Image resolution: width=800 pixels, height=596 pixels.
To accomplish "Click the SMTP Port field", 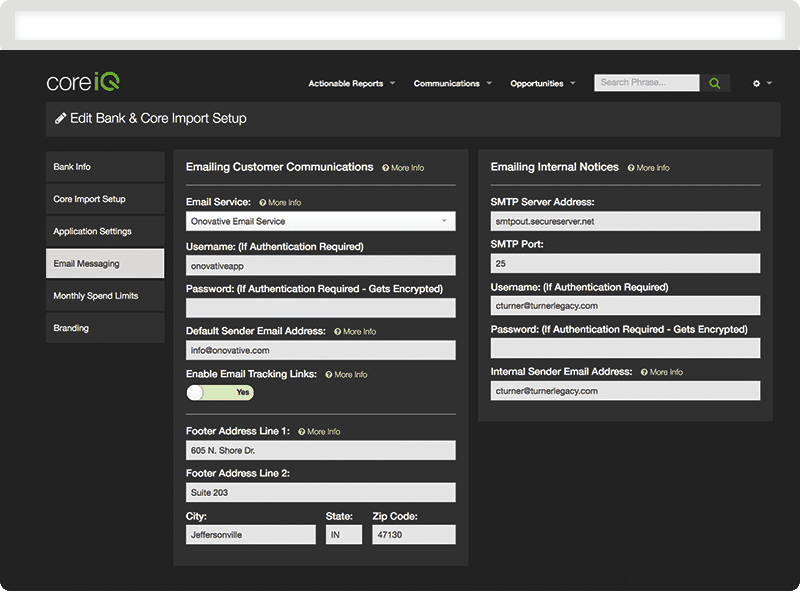I will point(625,264).
